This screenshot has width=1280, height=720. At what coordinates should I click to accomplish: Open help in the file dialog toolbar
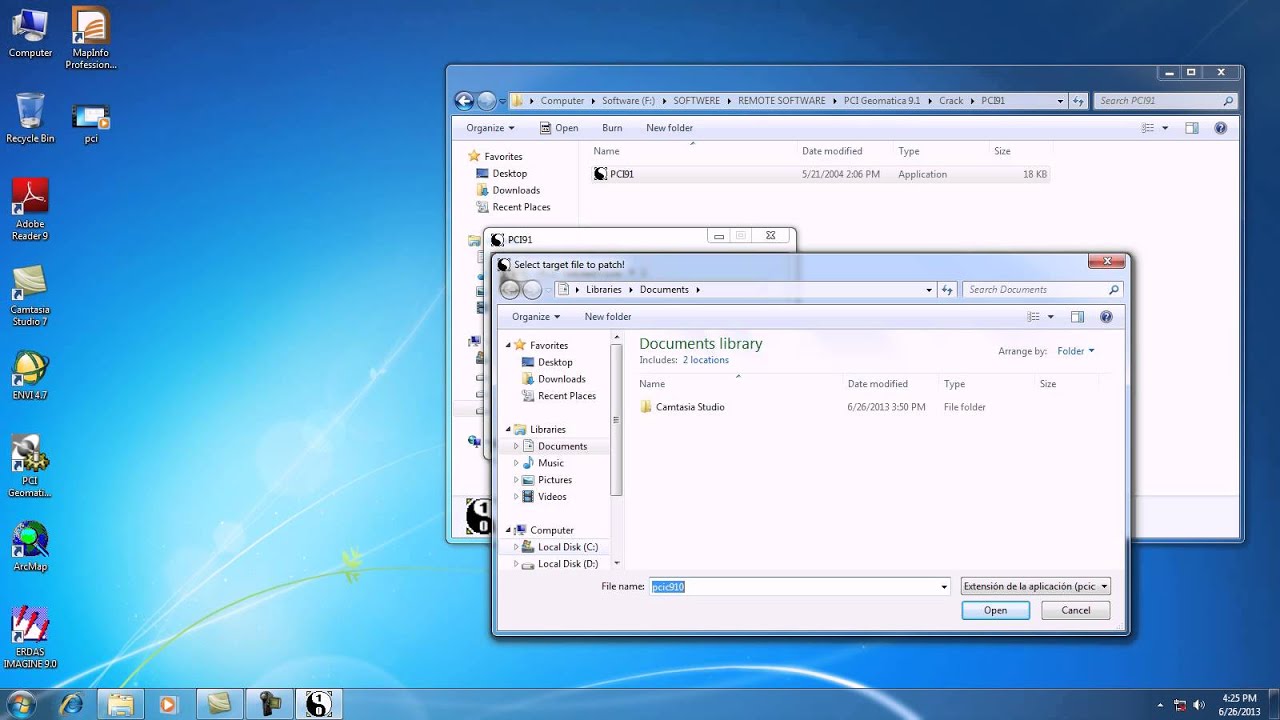[1106, 317]
